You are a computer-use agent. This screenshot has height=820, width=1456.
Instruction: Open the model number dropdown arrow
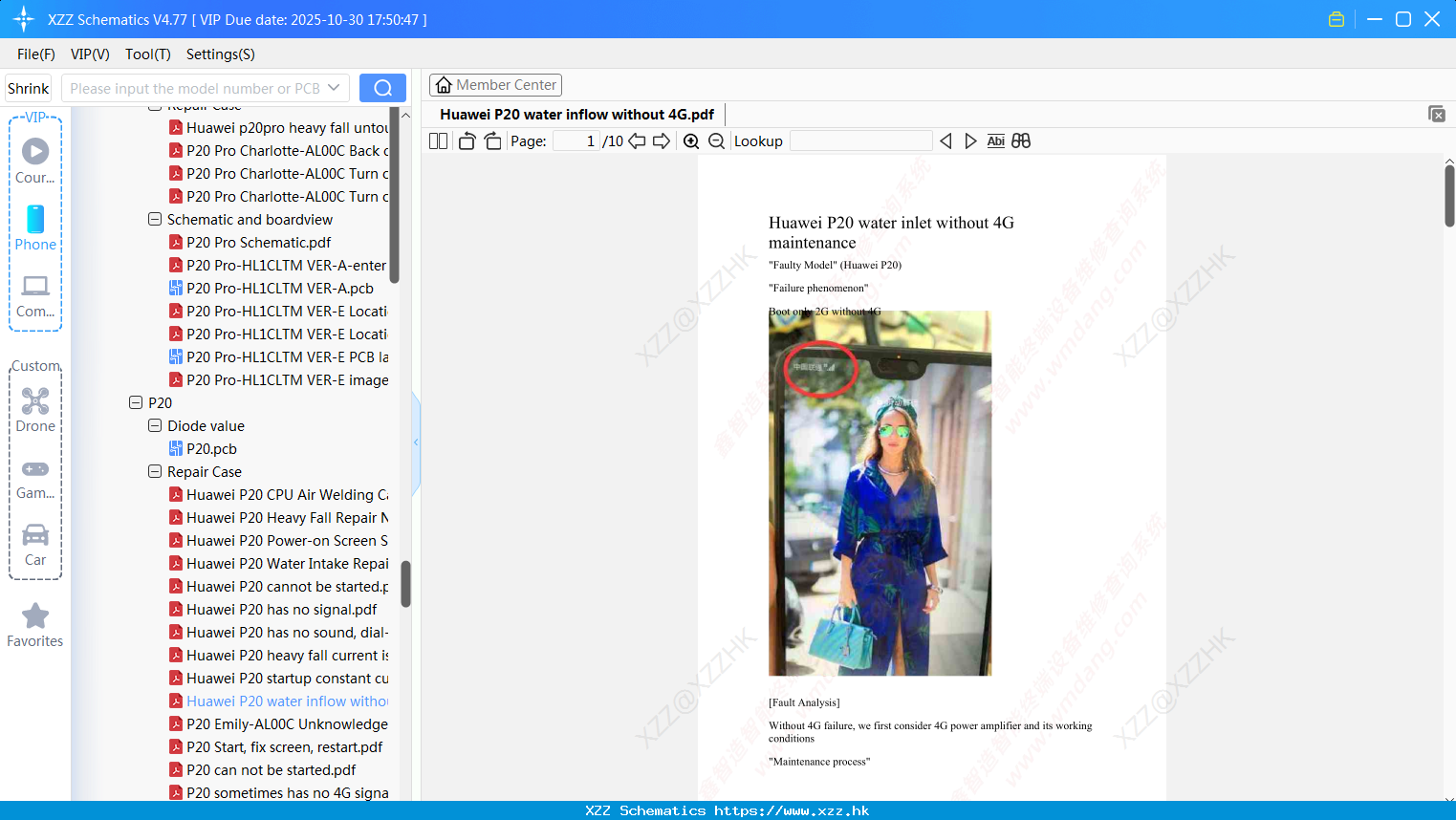[x=334, y=88]
